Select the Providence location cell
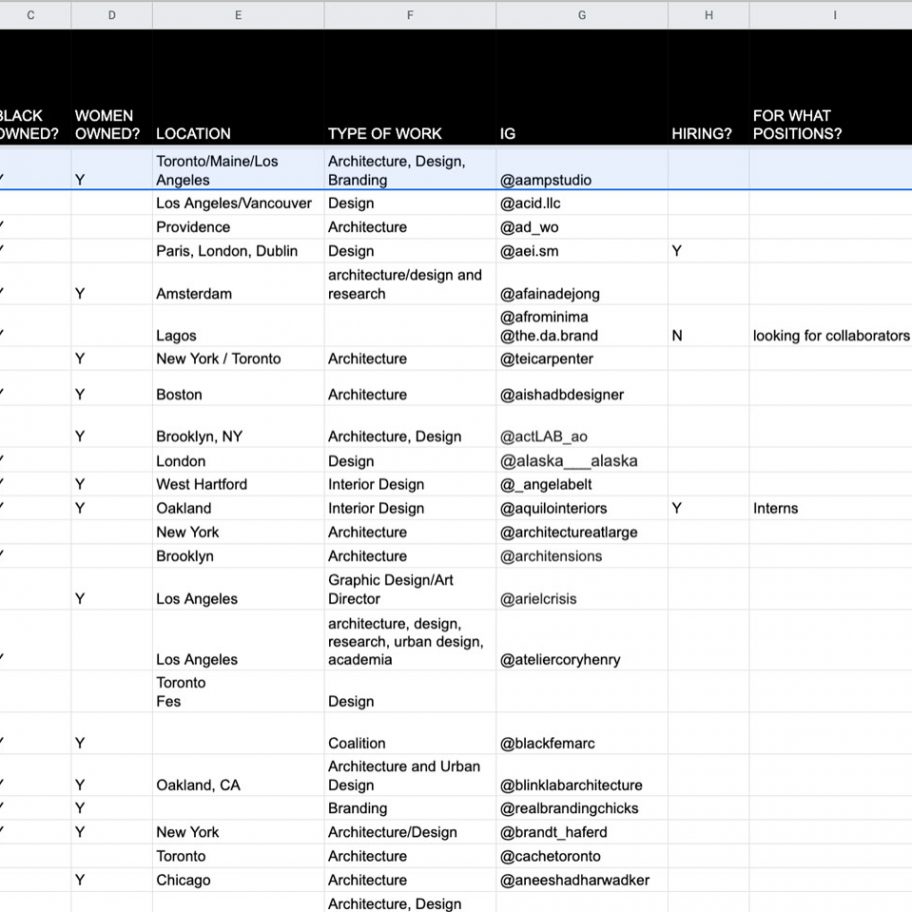 click(238, 227)
